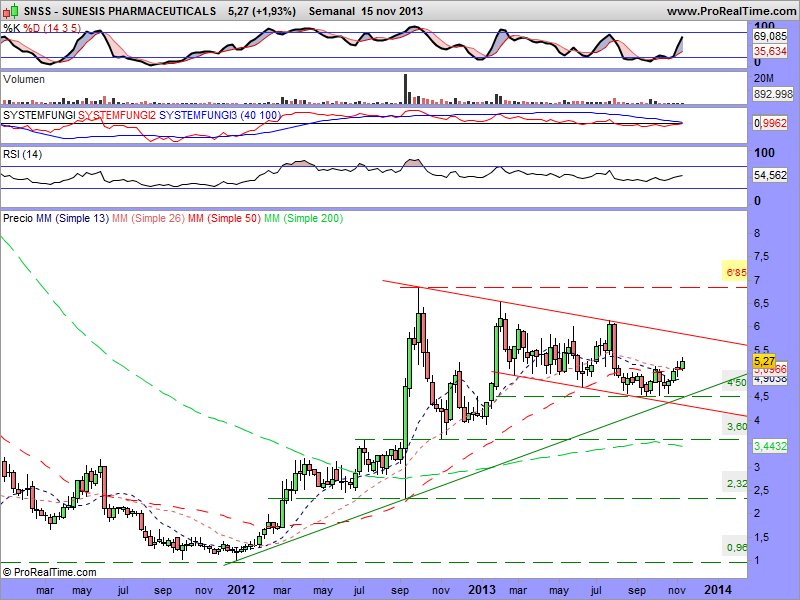Click the date 15 nov 2013
The width and height of the screenshot is (800, 600).
click(x=392, y=11)
